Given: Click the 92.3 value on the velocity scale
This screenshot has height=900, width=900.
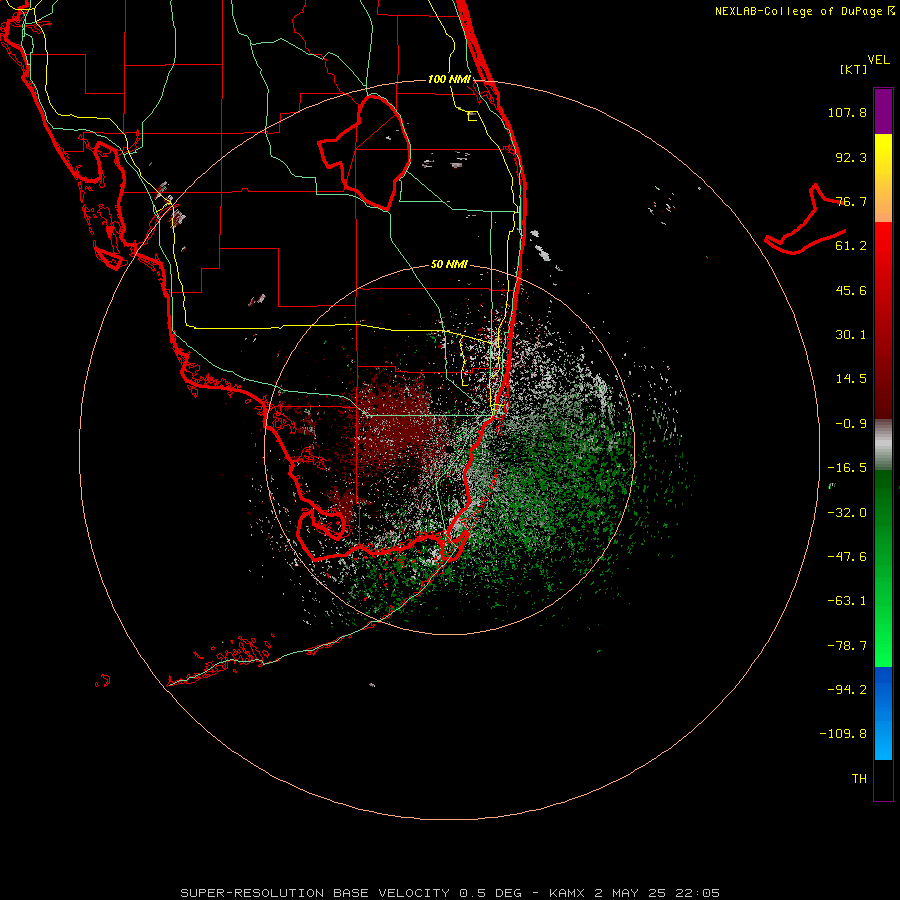Looking at the screenshot, I should click(851, 157).
